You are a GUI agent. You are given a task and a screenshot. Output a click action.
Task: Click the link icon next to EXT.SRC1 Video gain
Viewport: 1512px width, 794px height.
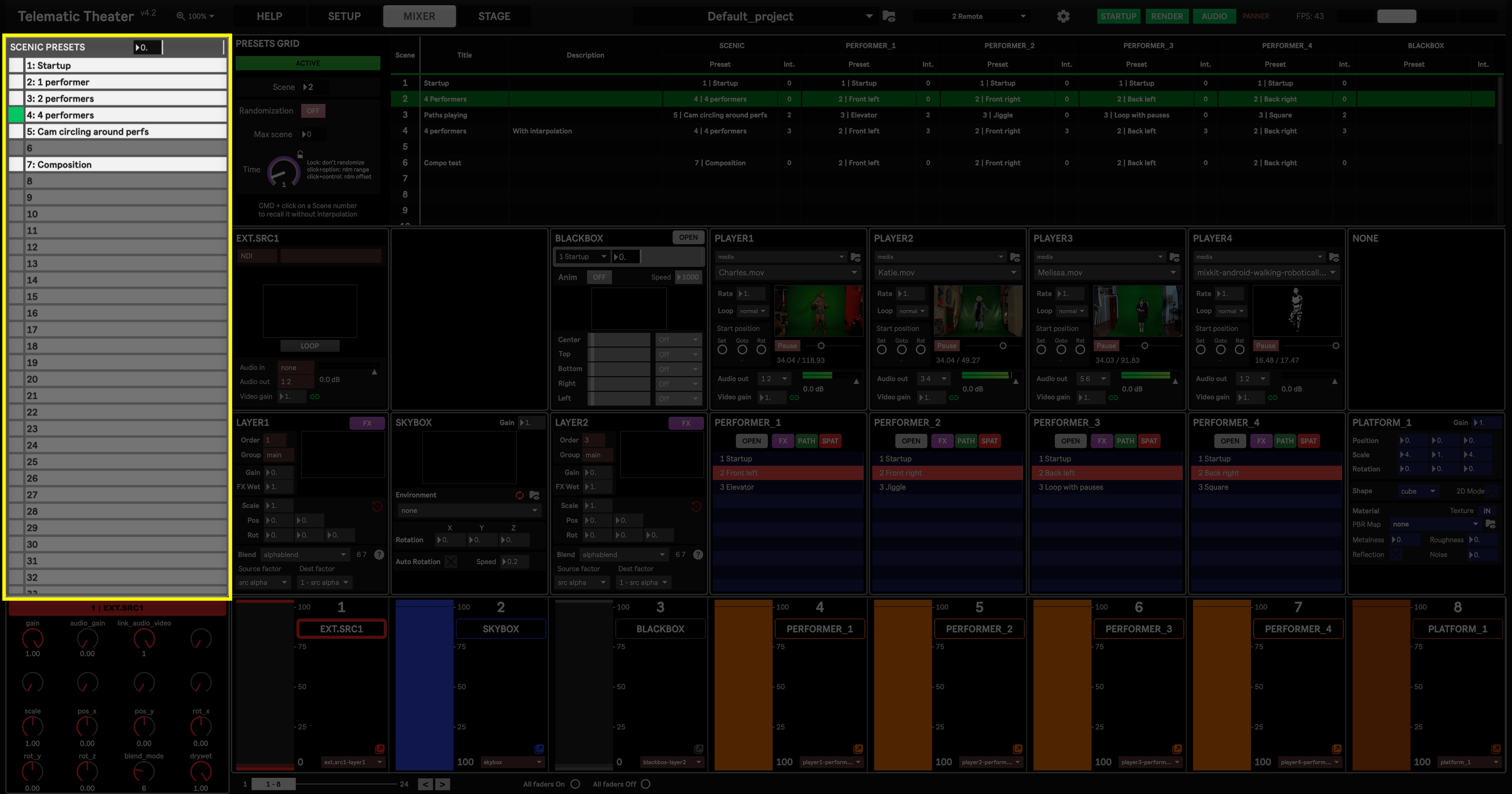pos(315,397)
